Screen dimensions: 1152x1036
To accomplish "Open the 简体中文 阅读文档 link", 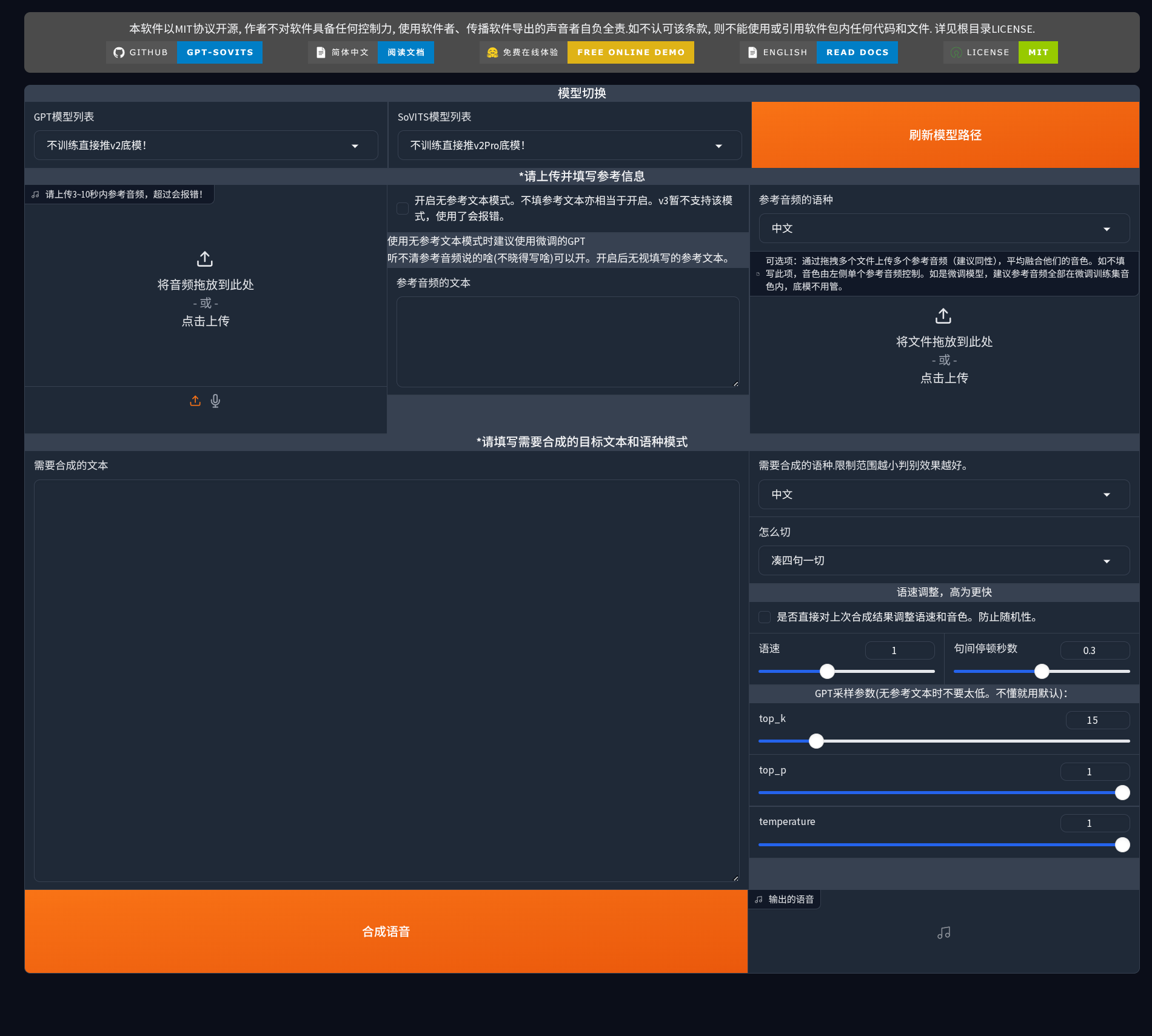I will click(371, 53).
